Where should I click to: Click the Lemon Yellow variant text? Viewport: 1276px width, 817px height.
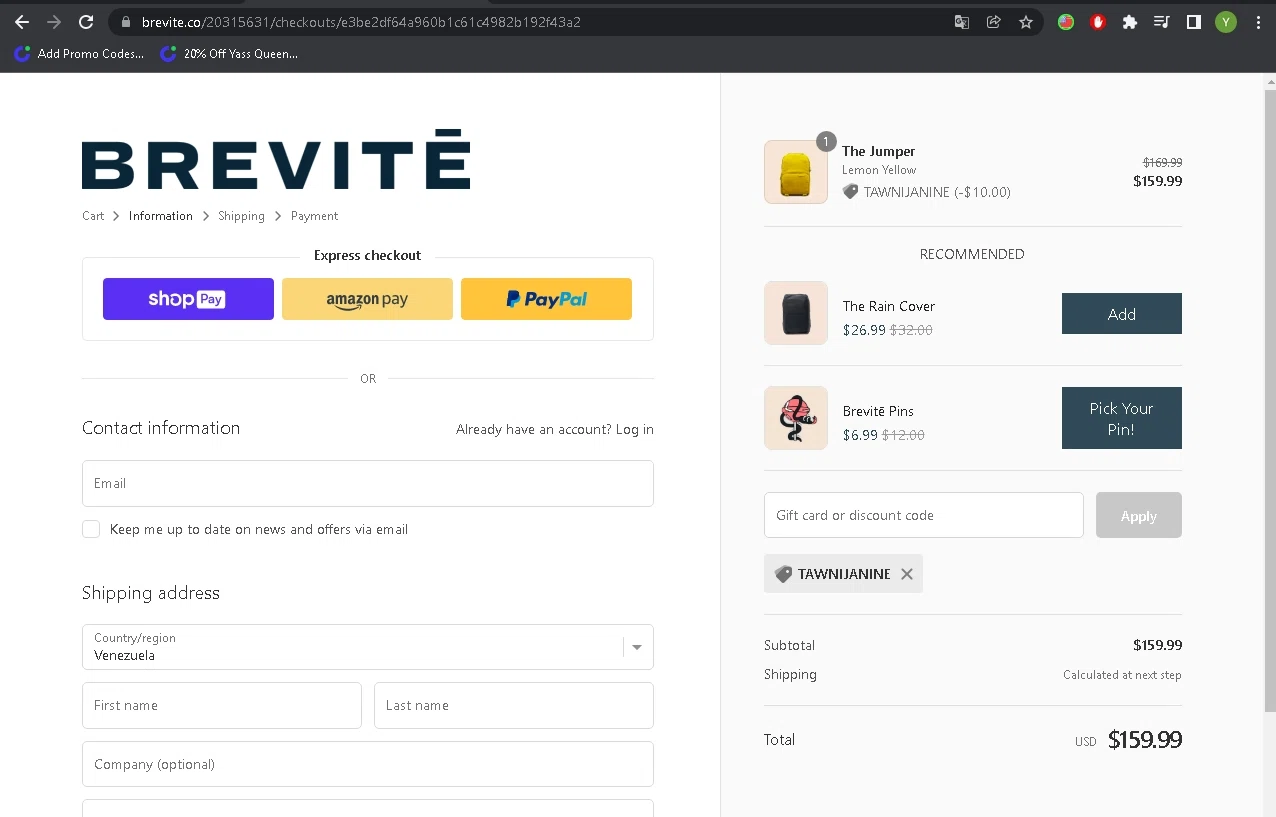pyautogui.click(x=879, y=170)
